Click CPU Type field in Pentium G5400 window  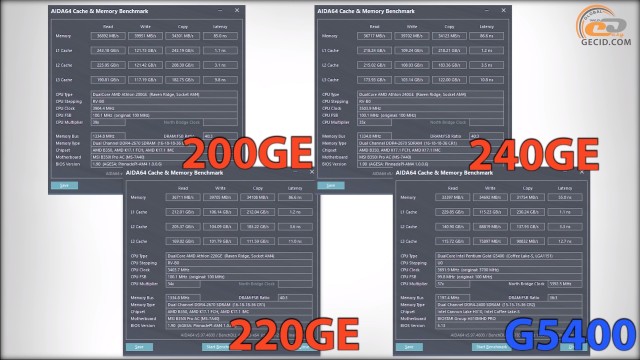point(509,256)
